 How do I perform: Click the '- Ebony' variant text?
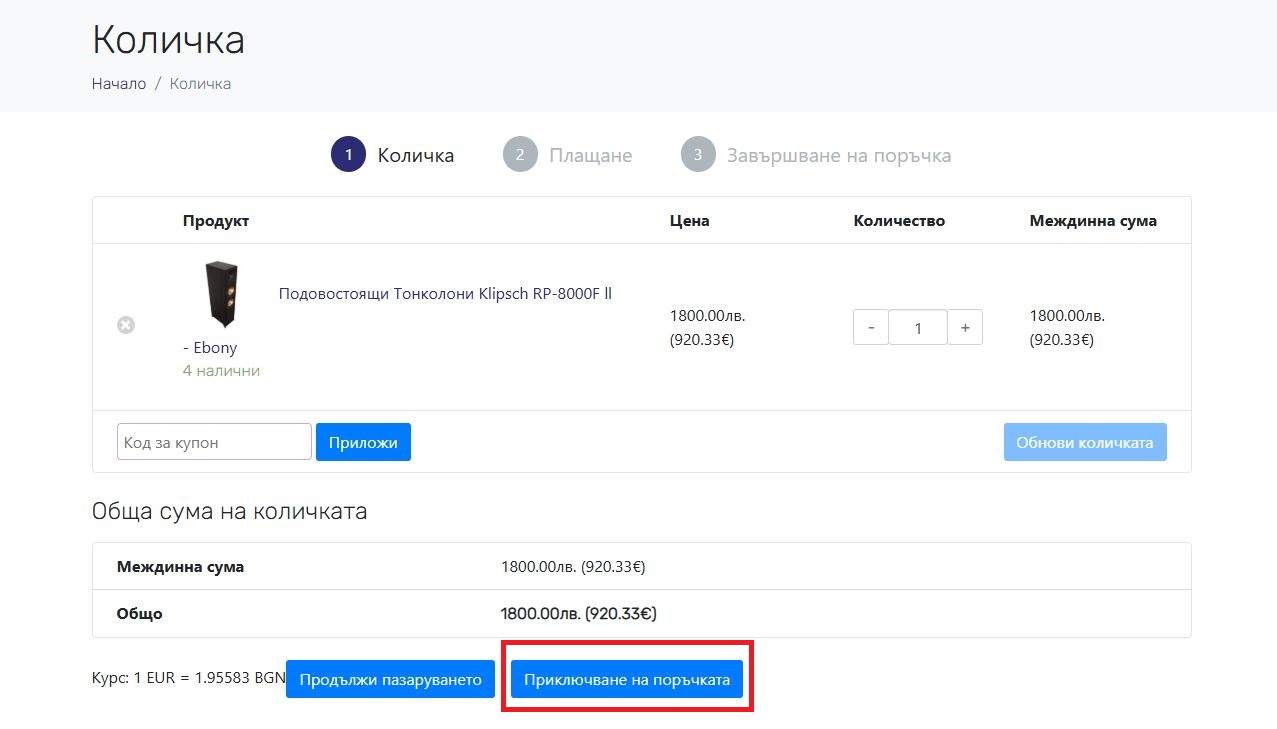coord(210,348)
